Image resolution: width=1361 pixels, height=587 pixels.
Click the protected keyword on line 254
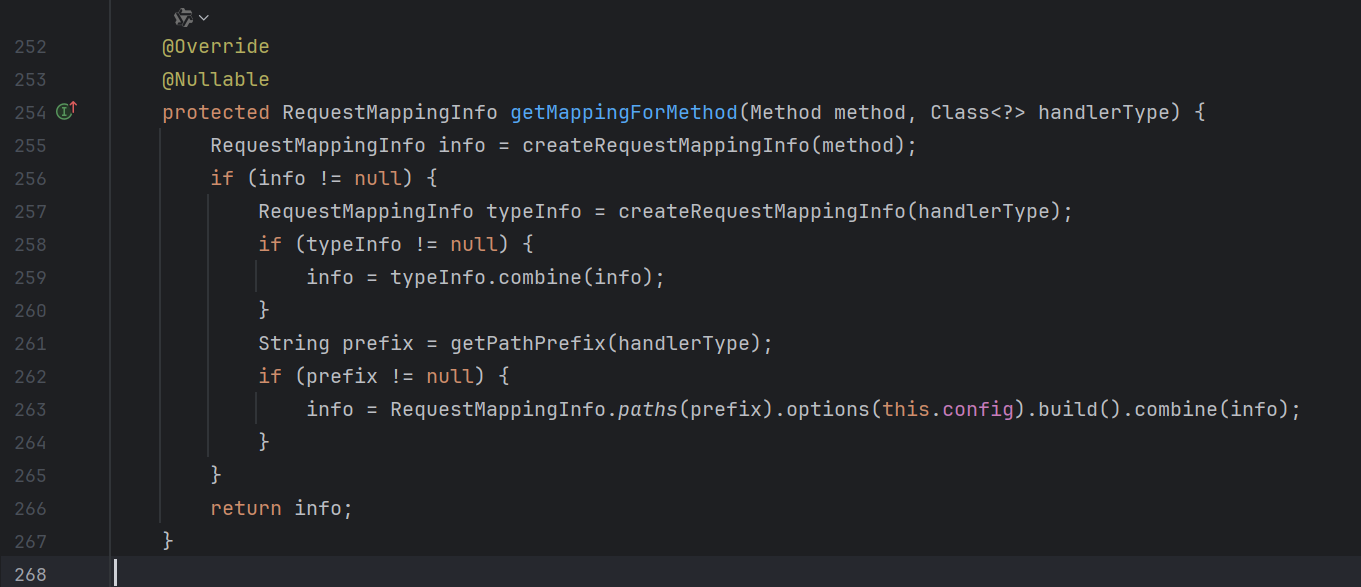click(x=216, y=112)
